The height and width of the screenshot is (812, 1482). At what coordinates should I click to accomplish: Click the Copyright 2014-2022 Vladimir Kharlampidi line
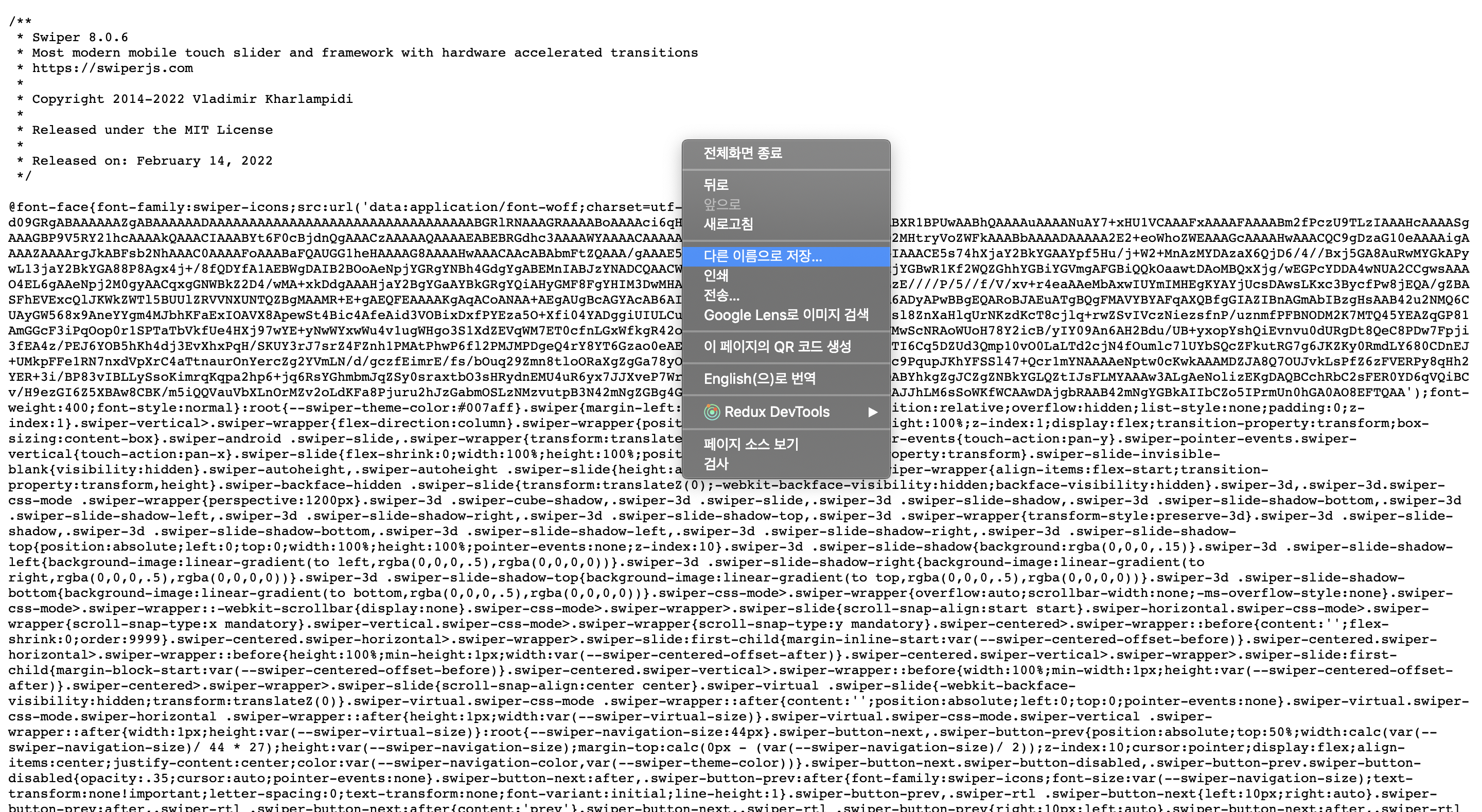[191, 99]
